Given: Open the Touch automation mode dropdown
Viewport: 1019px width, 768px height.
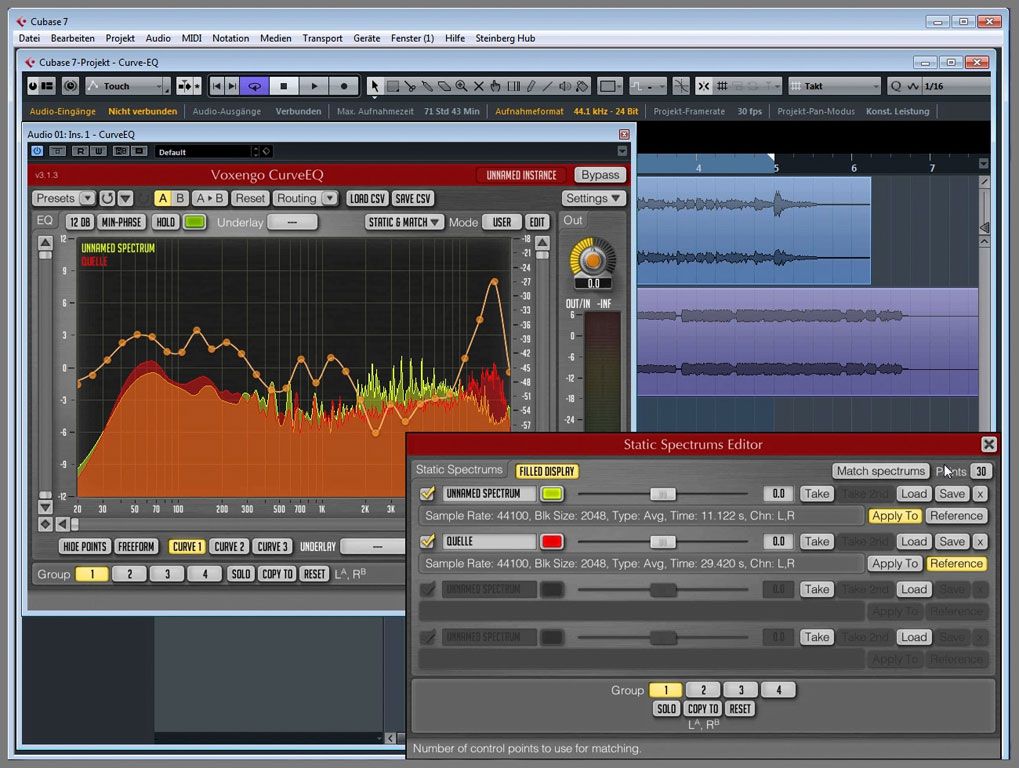Looking at the screenshot, I should [x=129, y=86].
